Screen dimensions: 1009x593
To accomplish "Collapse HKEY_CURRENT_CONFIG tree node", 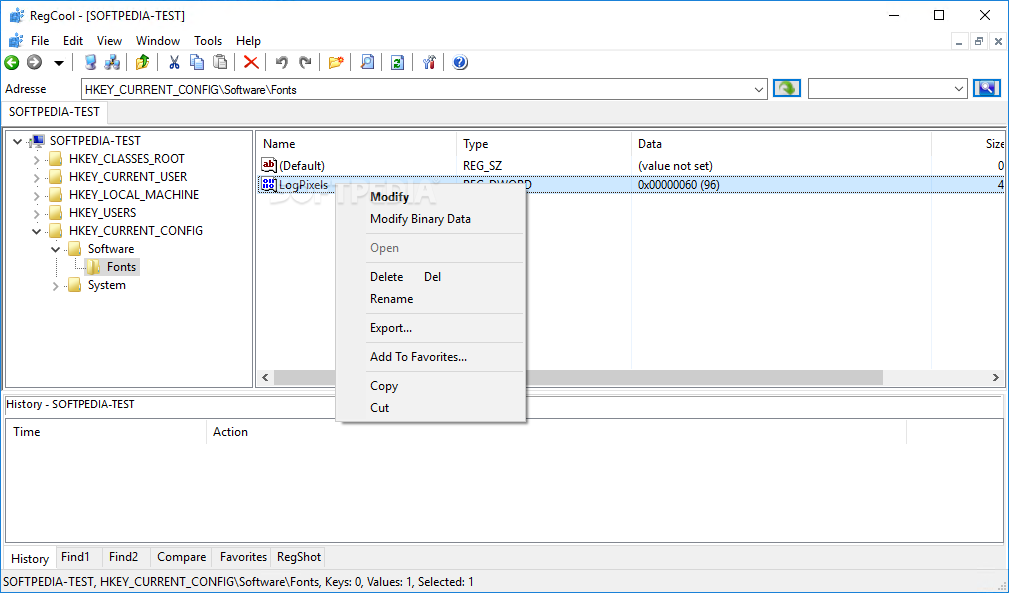I will 37,231.
